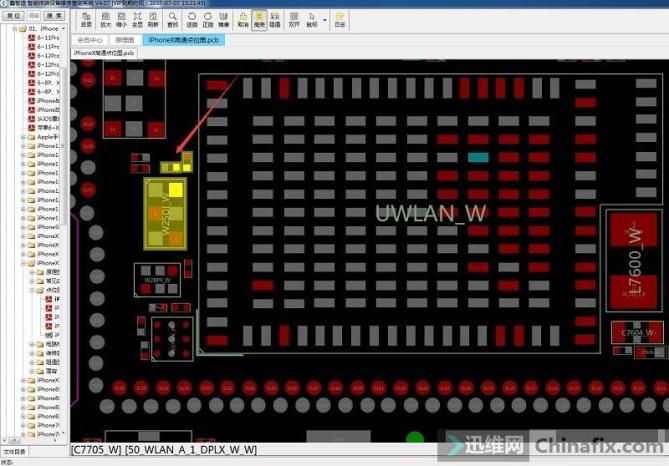Toggle the cancel (取消) selection button
Screen dimensions: 669x466
243,18
